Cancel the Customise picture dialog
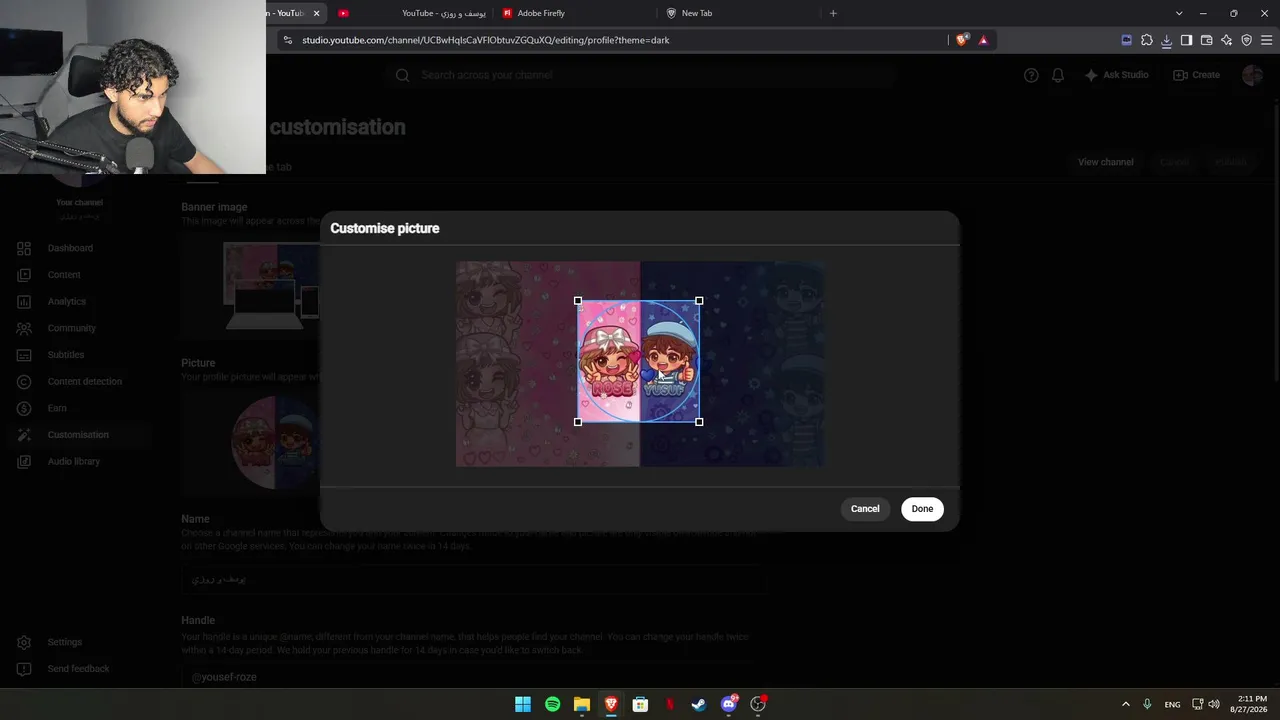1280x720 pixels. tap(865, 509)
